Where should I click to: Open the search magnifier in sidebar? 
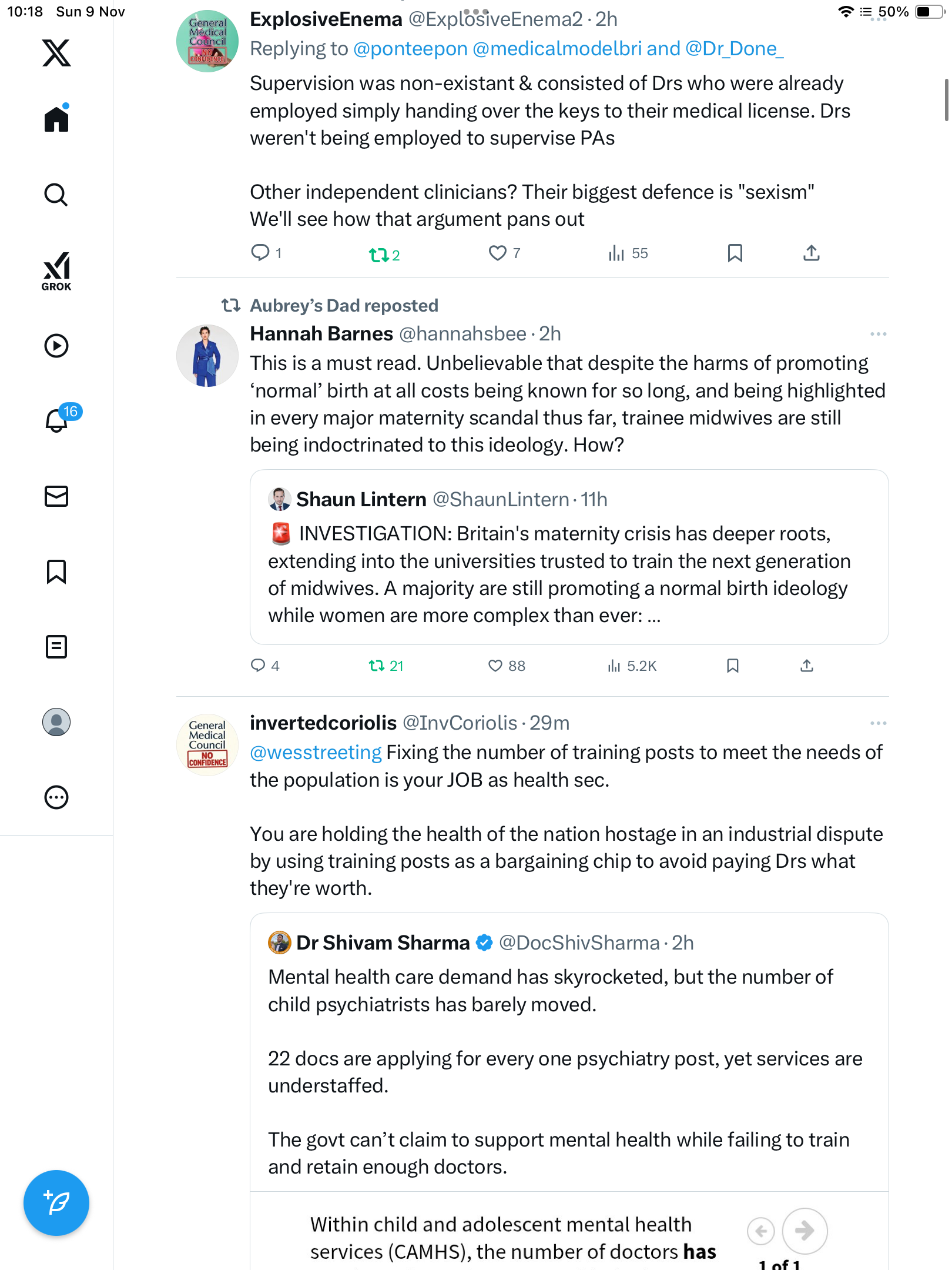tap(56, 195)
